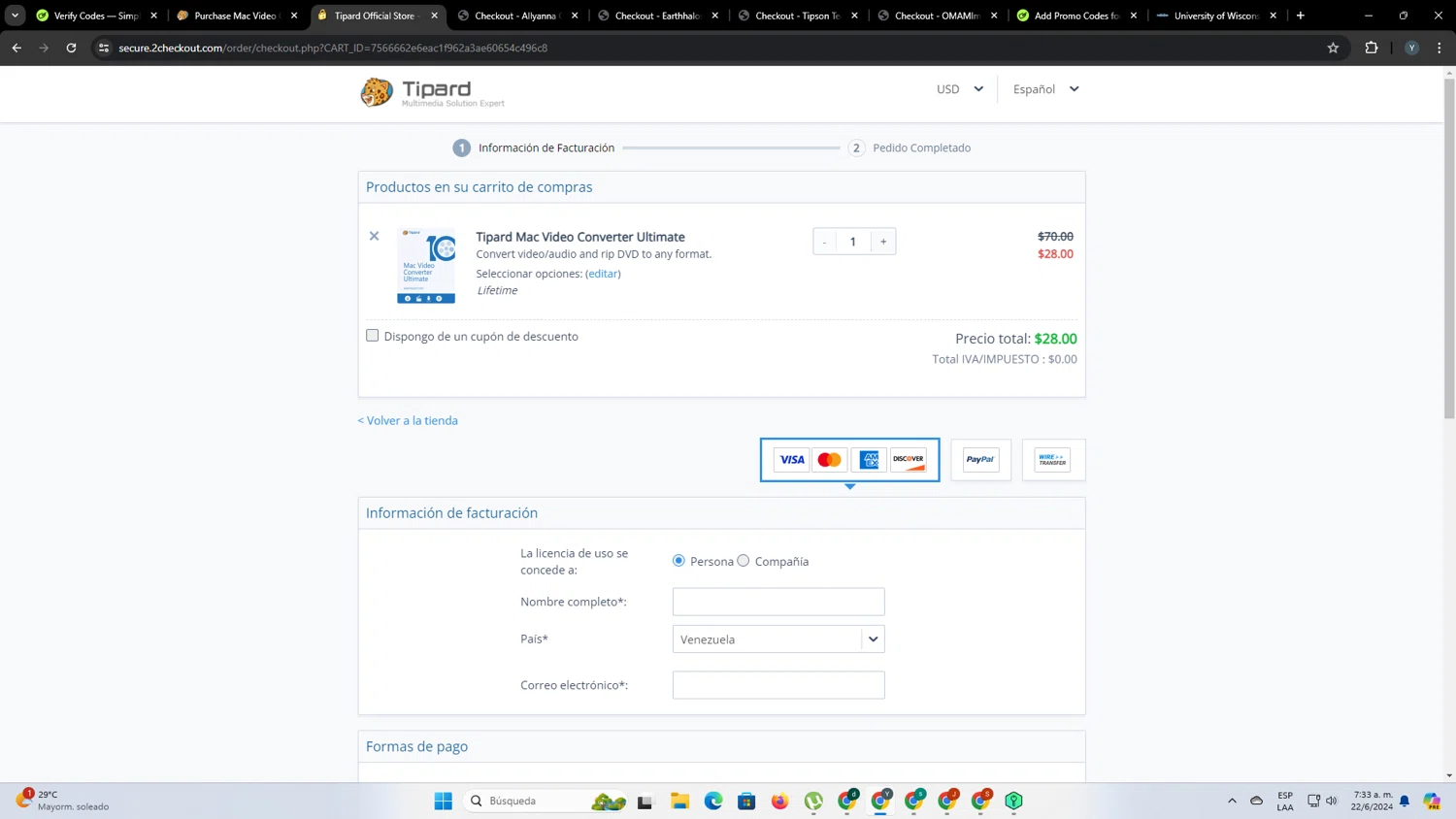Switch to Verify Codes browser tab

click(95, 16)
